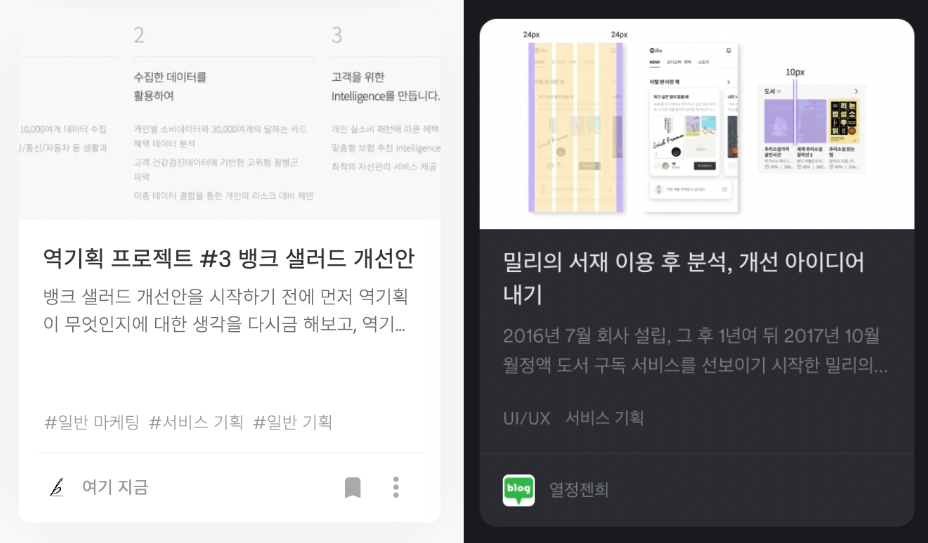Screen dimensions: 928x543
Task: Open article 밀리의 서재 이용 후 분석
Action: (684, 278)
